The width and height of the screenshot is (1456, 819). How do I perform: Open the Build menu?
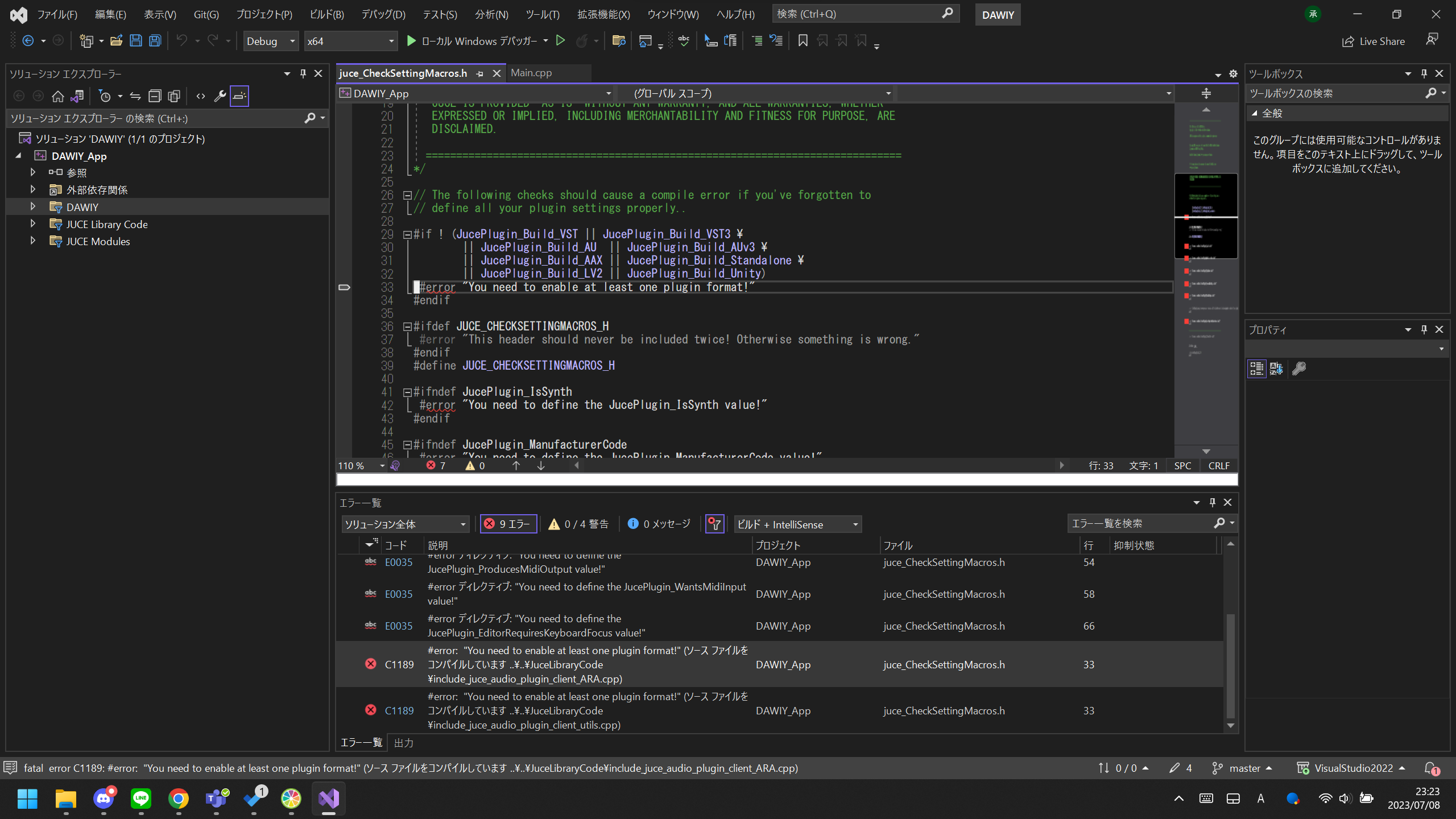(x=326, y=15)
